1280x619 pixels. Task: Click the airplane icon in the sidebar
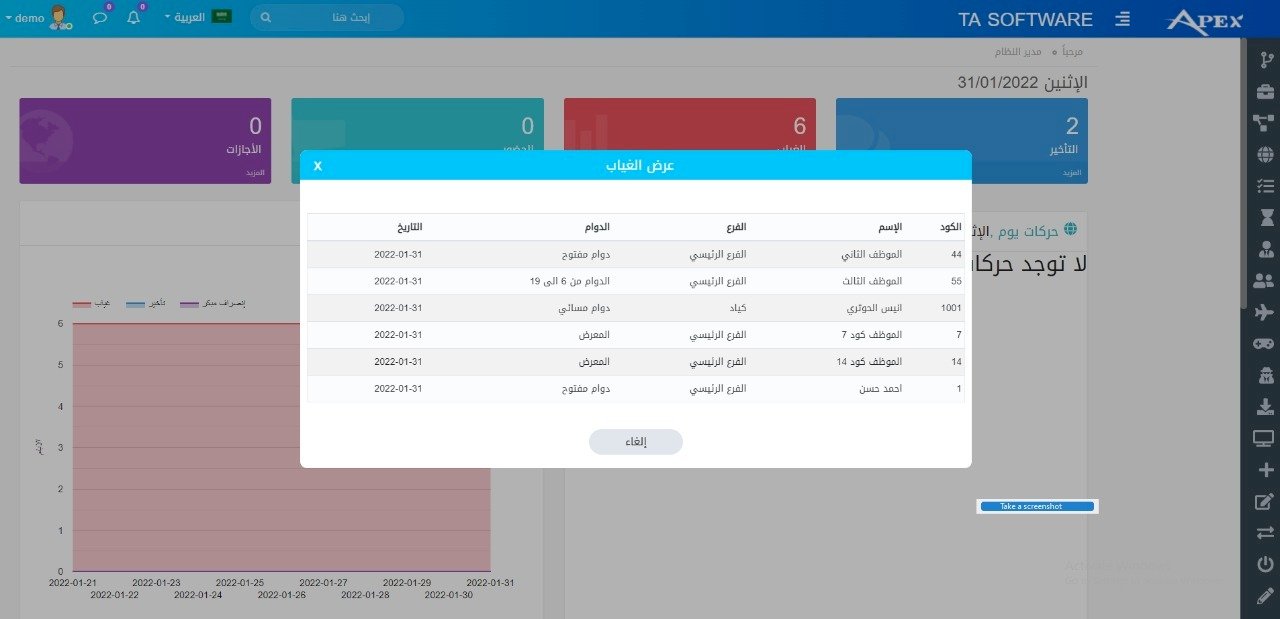[x=1264, y=313]
